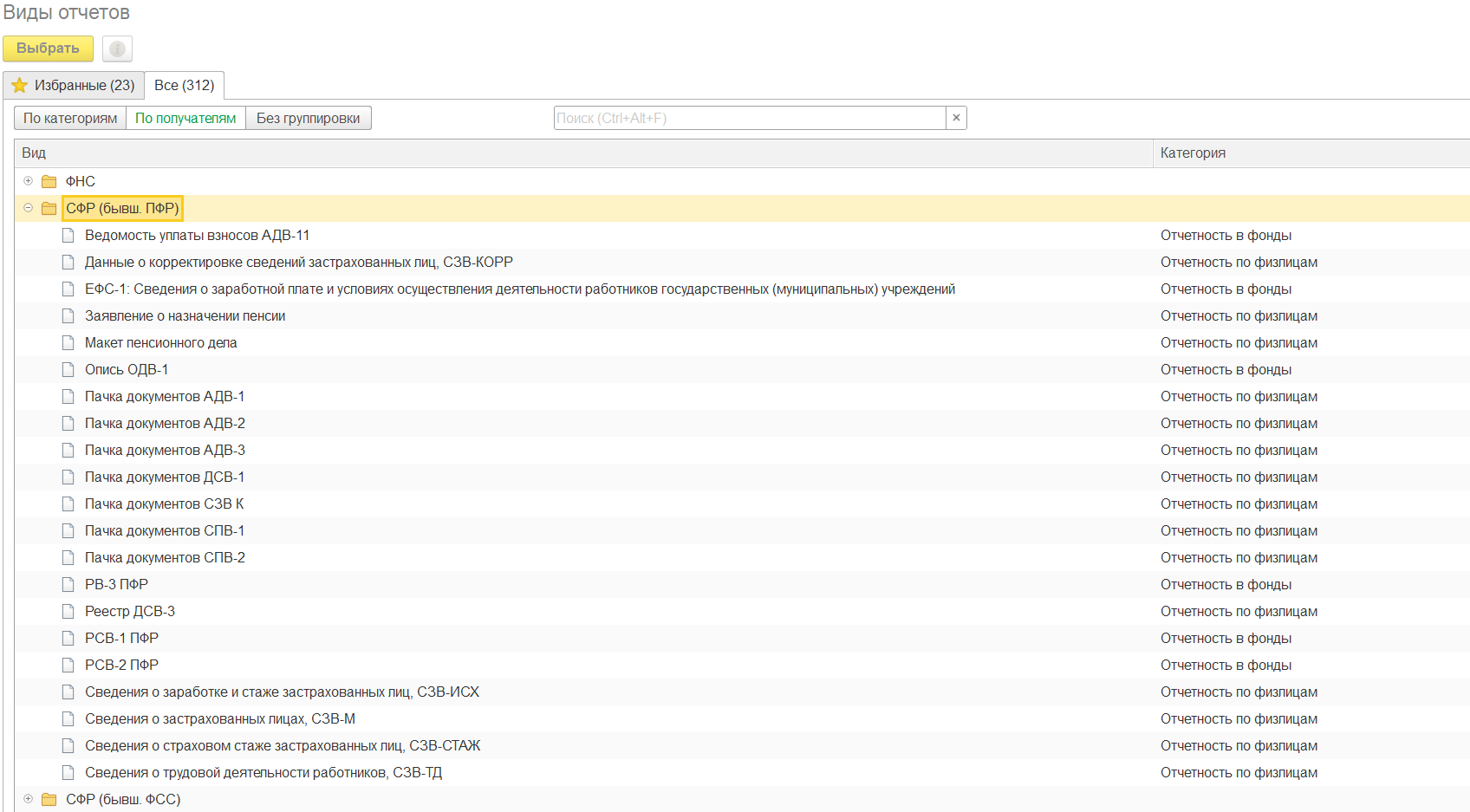Clear search with the X button
Screen dimensions: 1470x812
(x=956, y=118)
